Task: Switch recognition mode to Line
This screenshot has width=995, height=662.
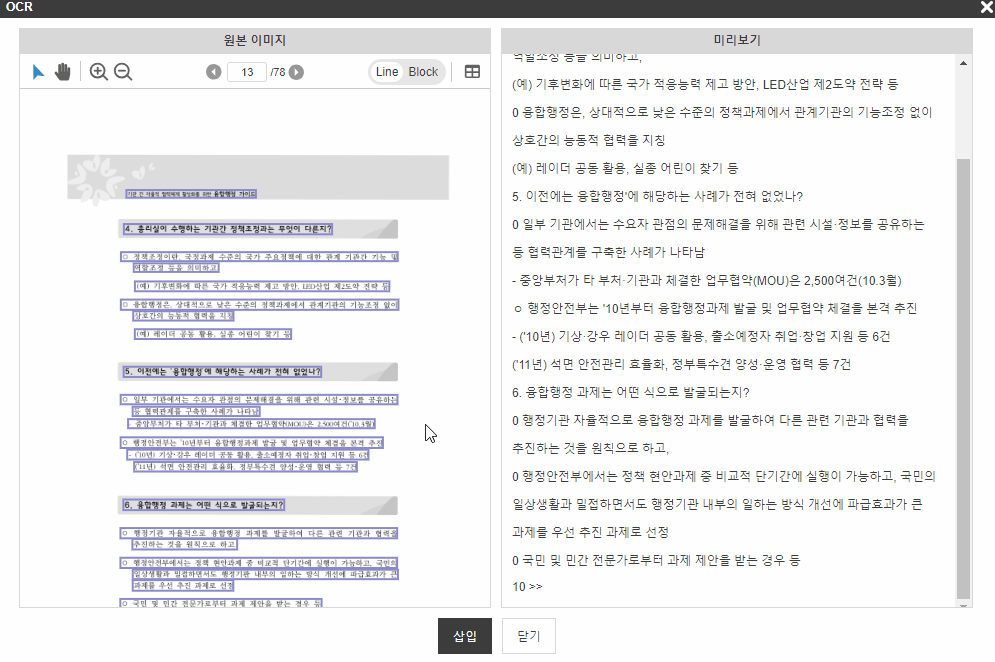Action: tap(387, 72)
